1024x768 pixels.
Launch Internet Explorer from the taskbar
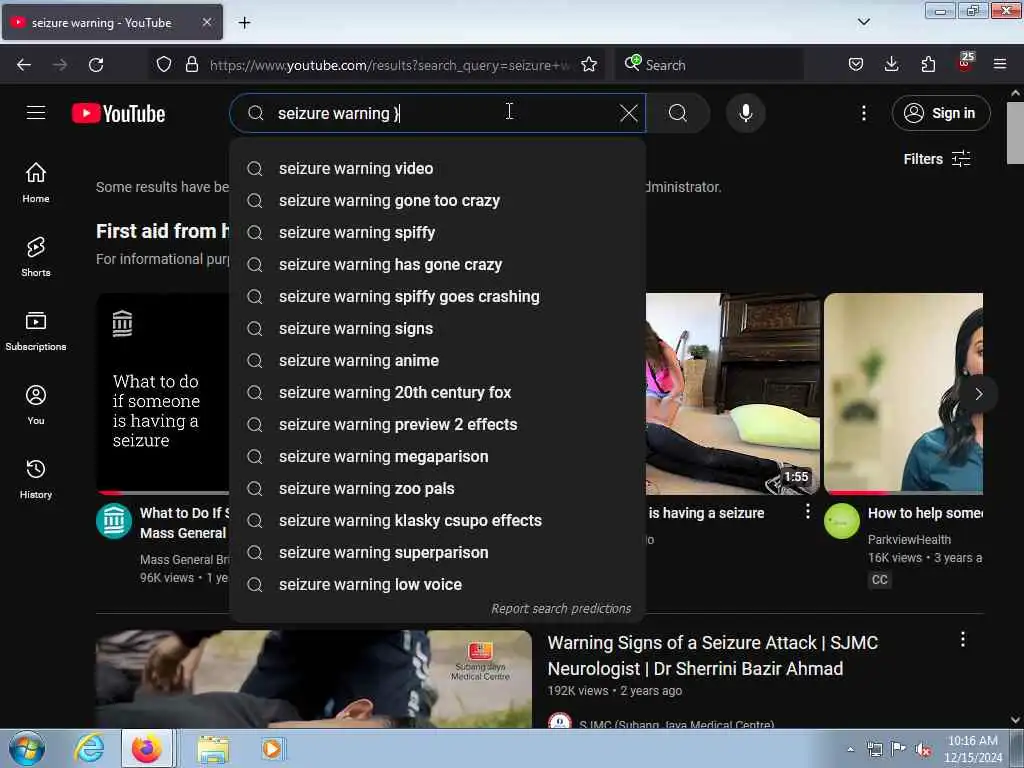89,748
